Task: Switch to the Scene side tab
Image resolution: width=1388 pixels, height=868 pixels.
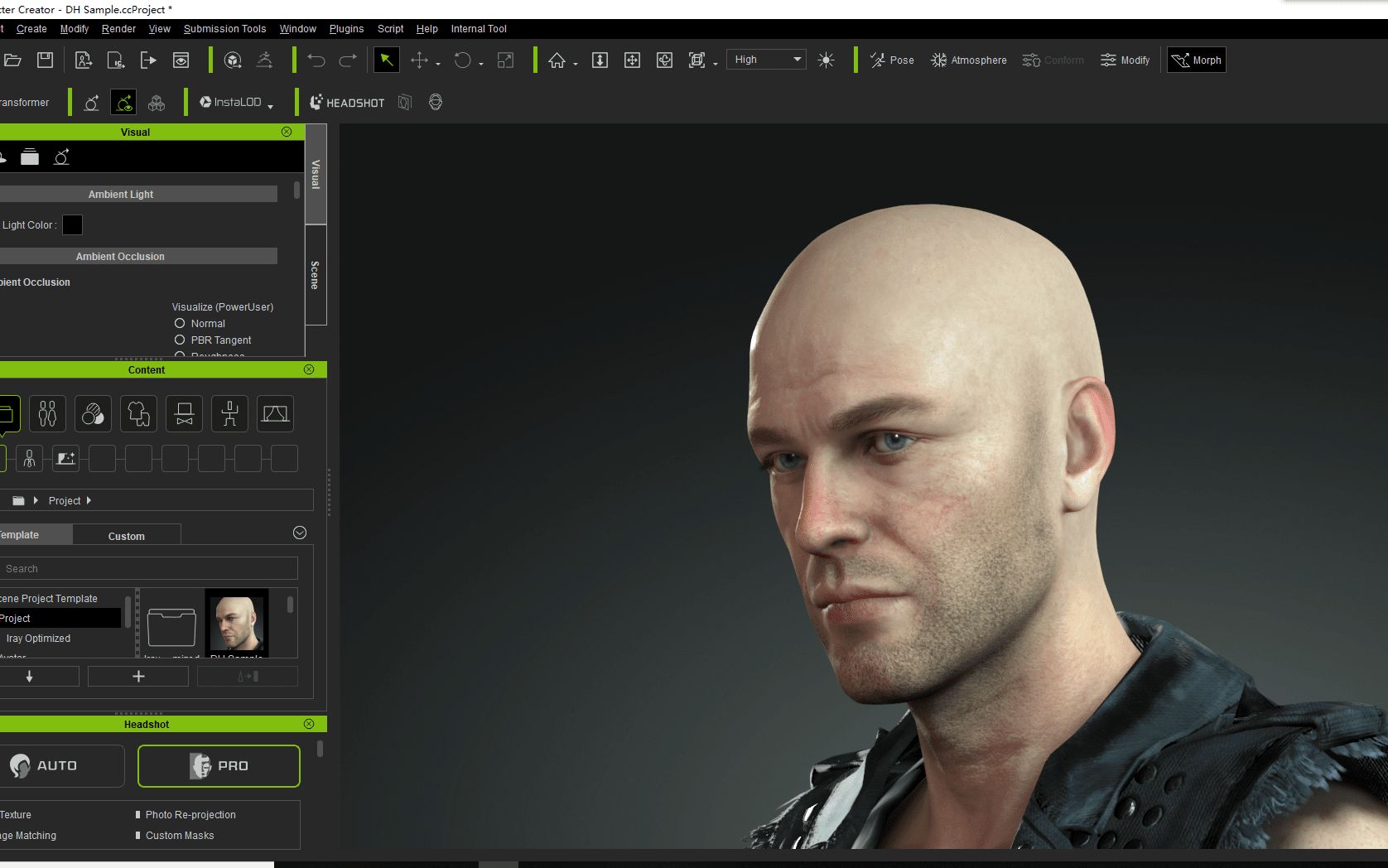Action: [x=316, y=275]
